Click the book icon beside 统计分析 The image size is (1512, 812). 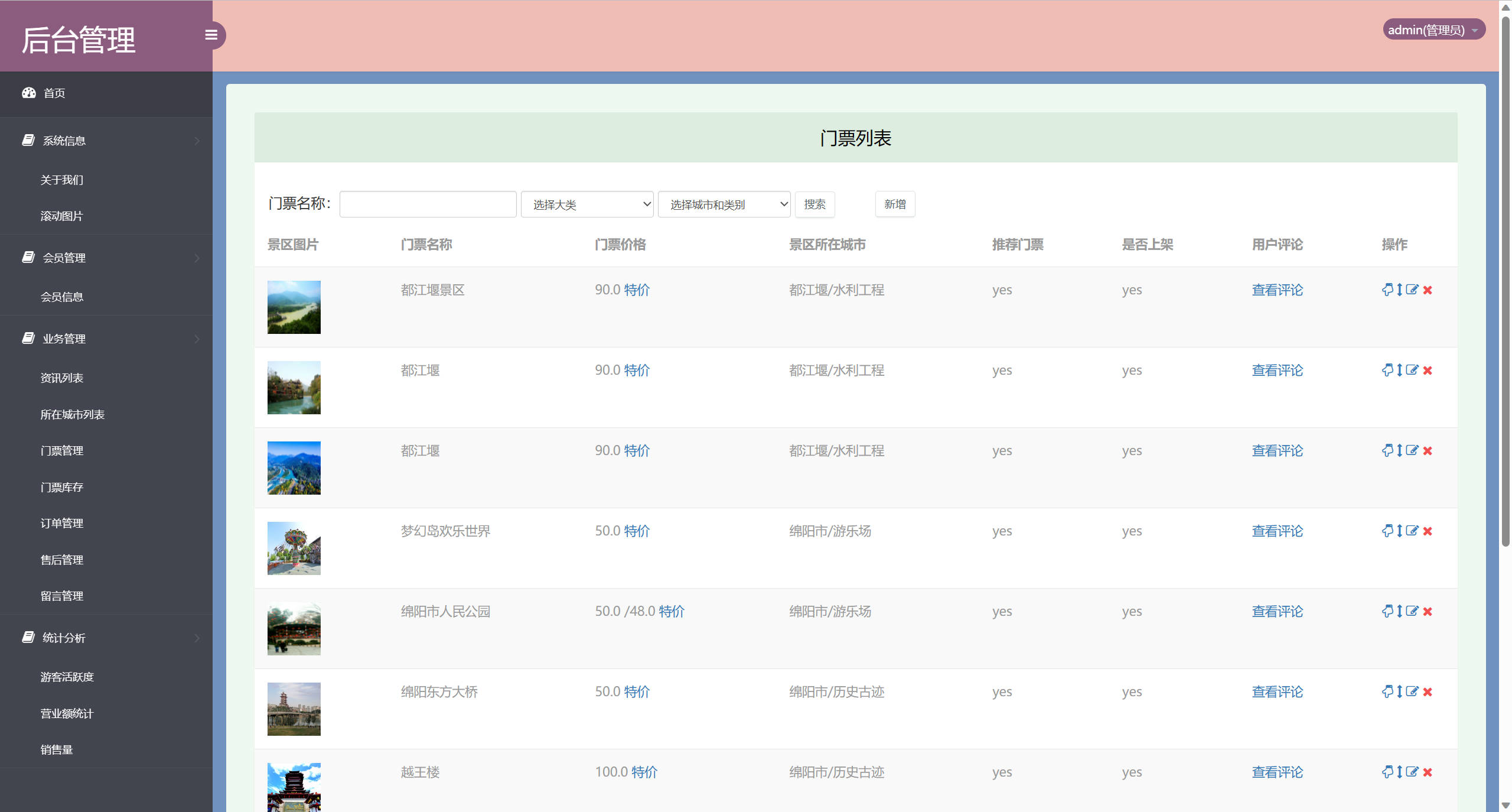pos(28,637)
